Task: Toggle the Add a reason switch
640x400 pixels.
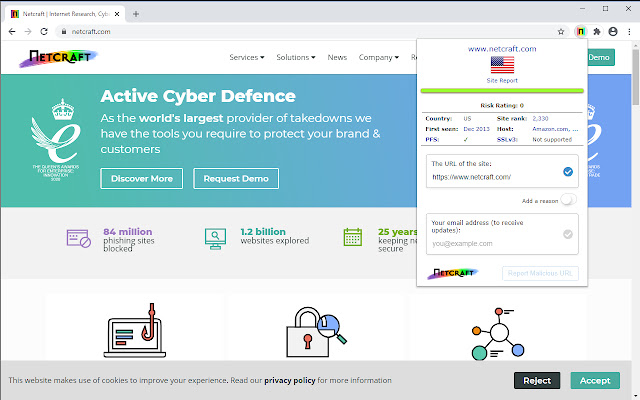Action: pos(568,200)
